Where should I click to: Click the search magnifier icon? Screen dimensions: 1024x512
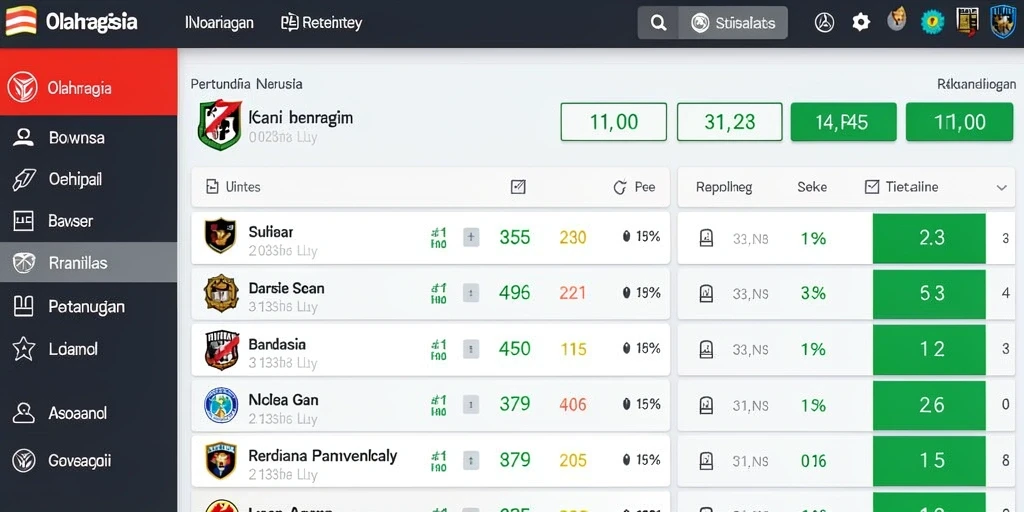658,24
